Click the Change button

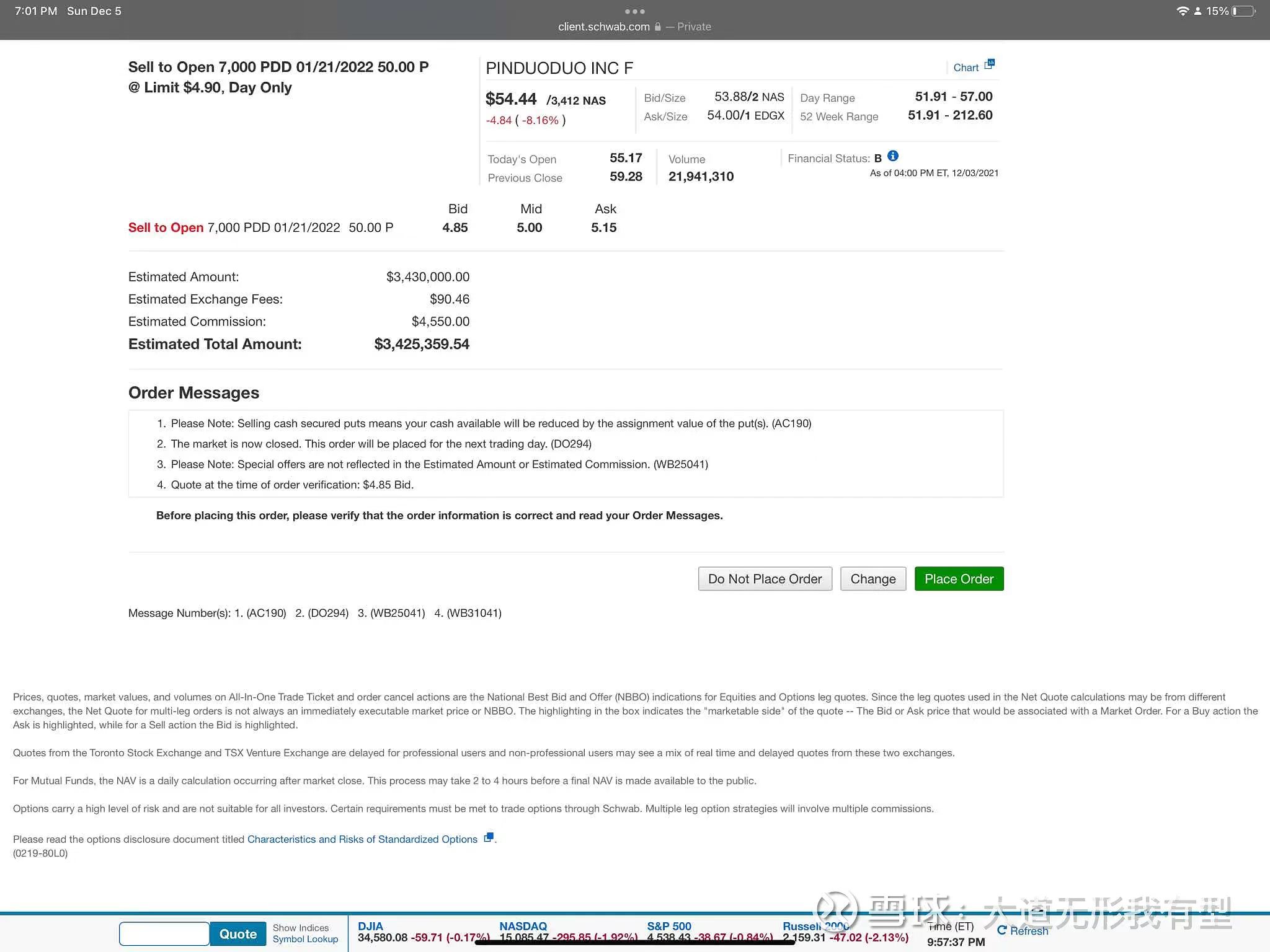point(873,579)
